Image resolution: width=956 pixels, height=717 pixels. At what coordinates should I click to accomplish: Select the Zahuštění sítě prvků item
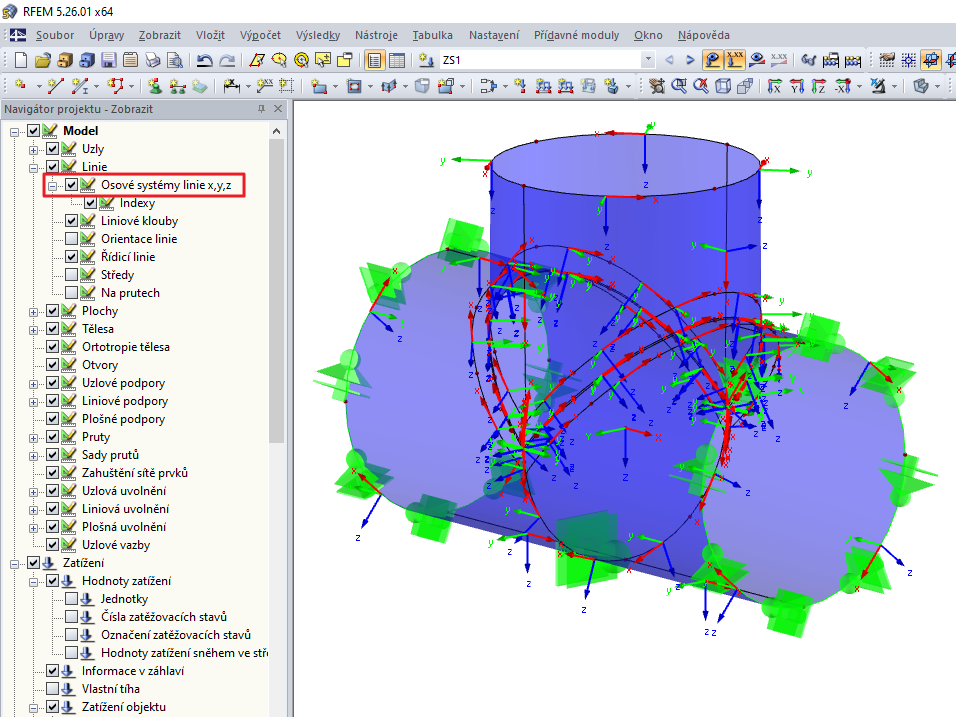pyautogui.click(x=135, y=473)
